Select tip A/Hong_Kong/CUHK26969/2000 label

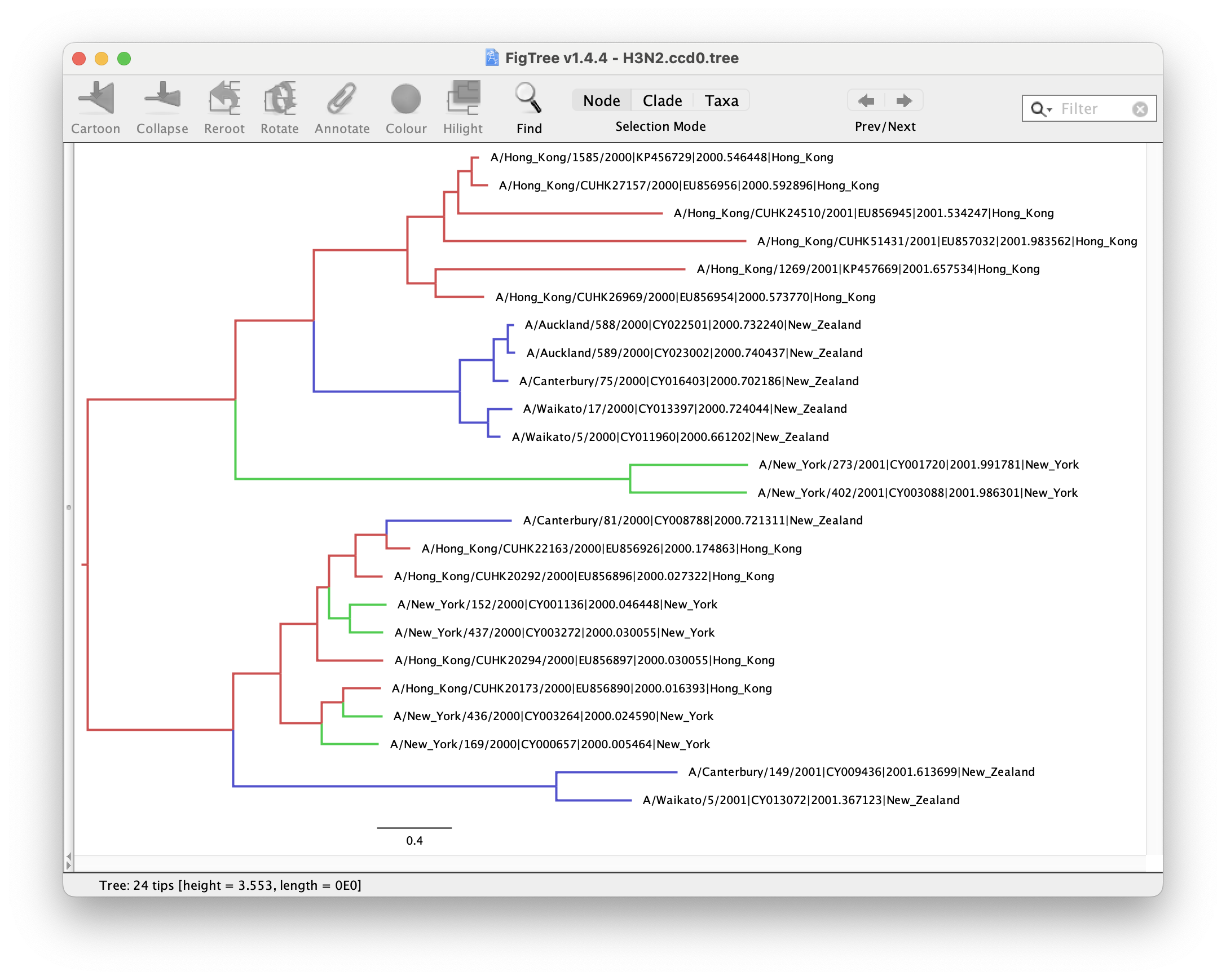tap(685, 297)
